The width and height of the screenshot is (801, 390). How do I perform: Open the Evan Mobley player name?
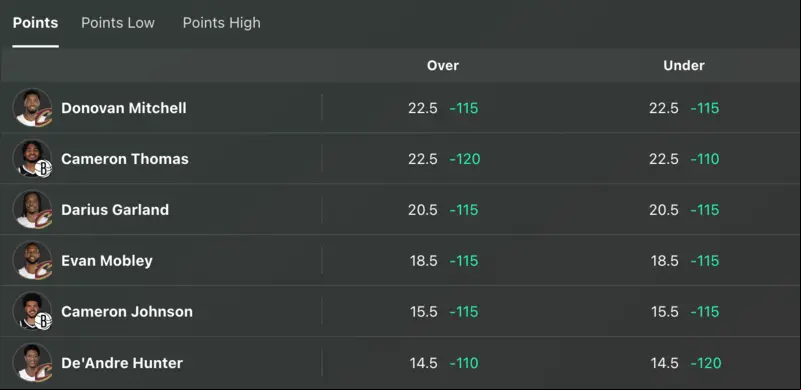pos(107,261)
